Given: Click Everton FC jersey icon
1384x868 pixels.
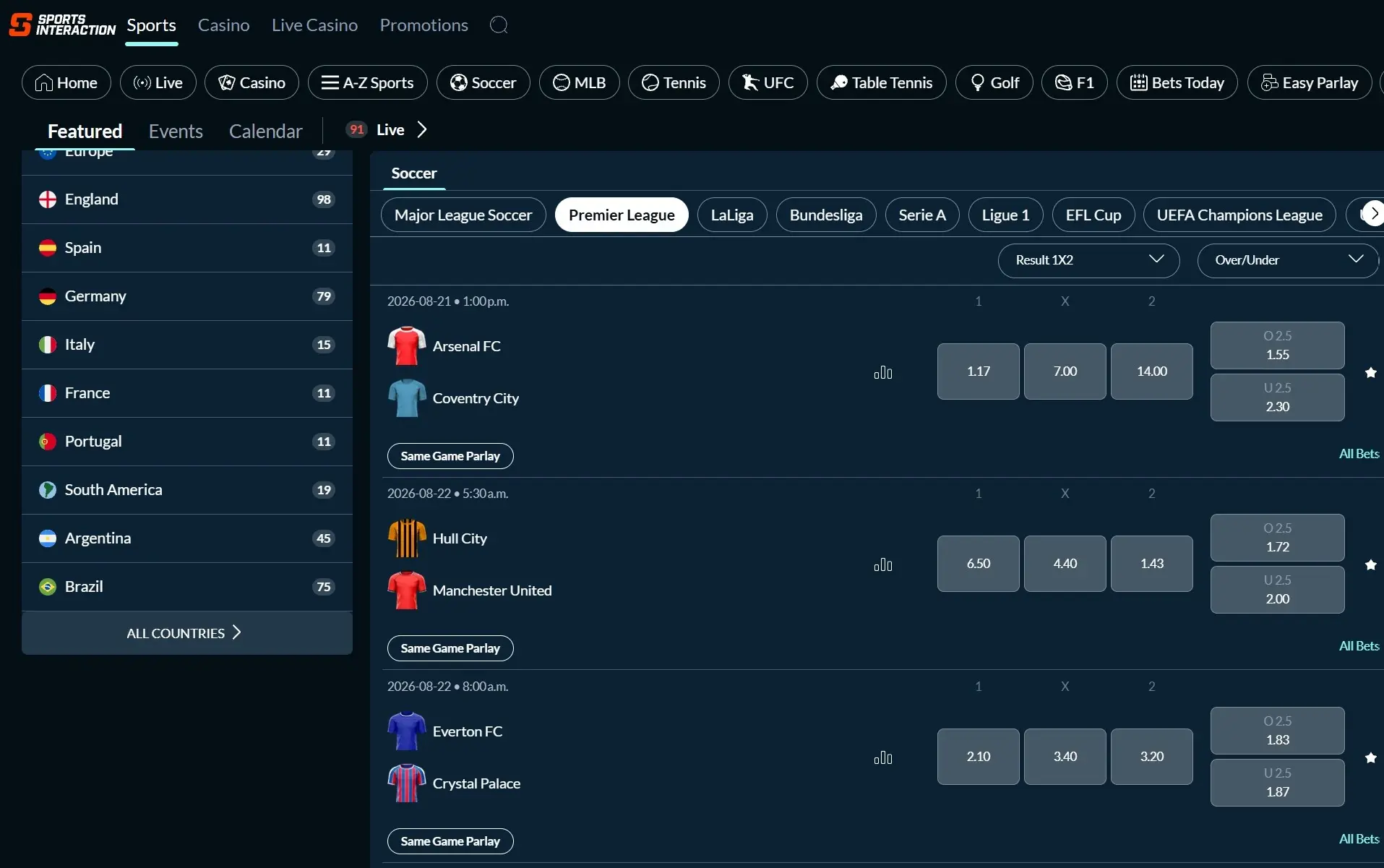Looking at the screenshot, I should tap(407, 731).
